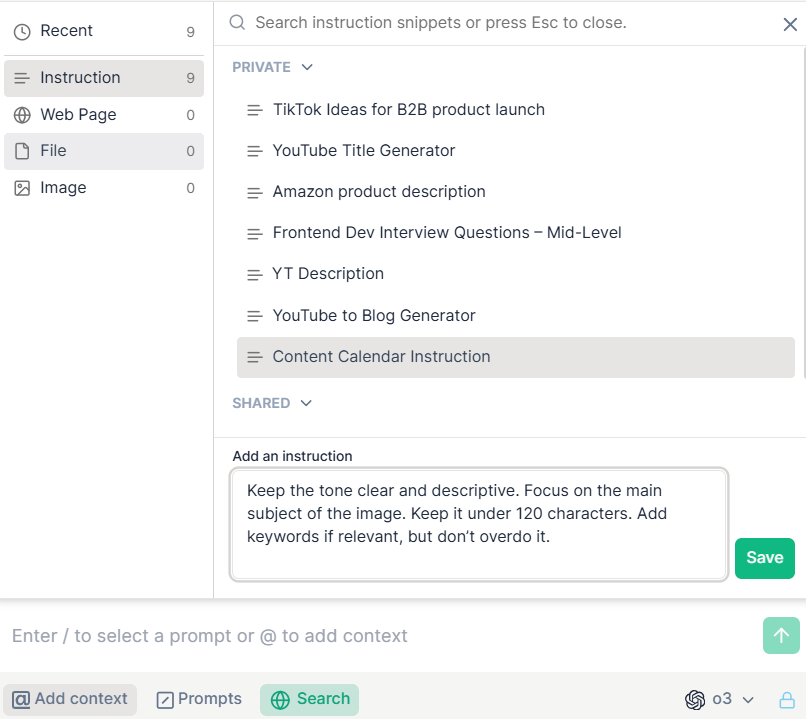This screenshot has height=719, width=806.
Task: Select the YT Description snippet
Action: click(x=516, y=274)
